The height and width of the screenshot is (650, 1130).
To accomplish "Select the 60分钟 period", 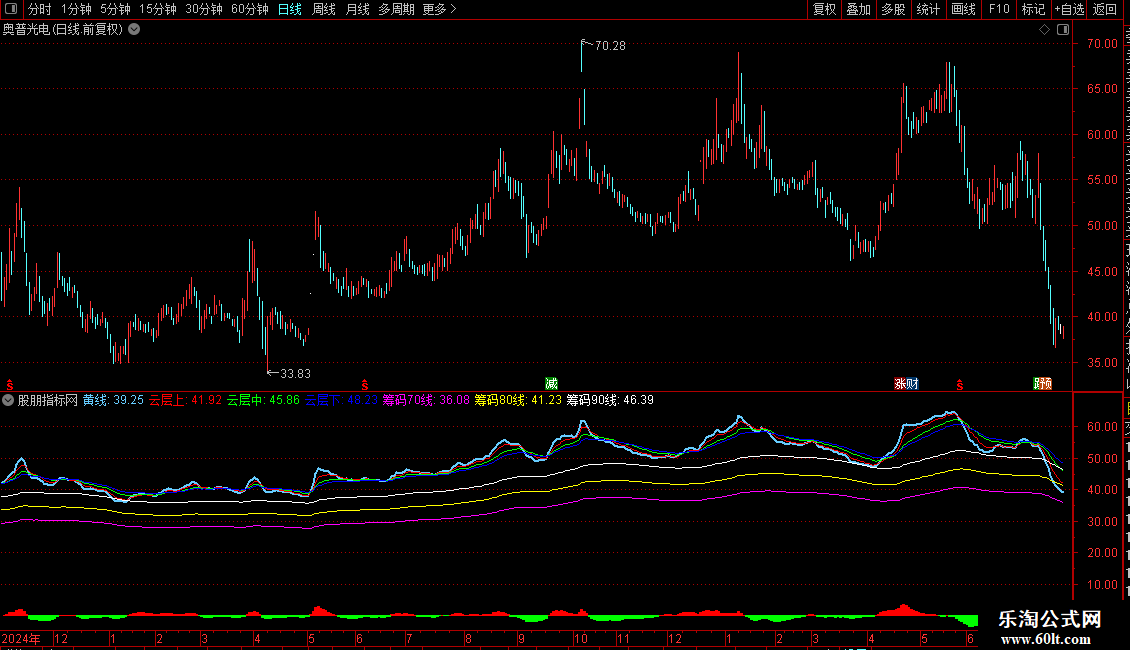I will [249, 9].
